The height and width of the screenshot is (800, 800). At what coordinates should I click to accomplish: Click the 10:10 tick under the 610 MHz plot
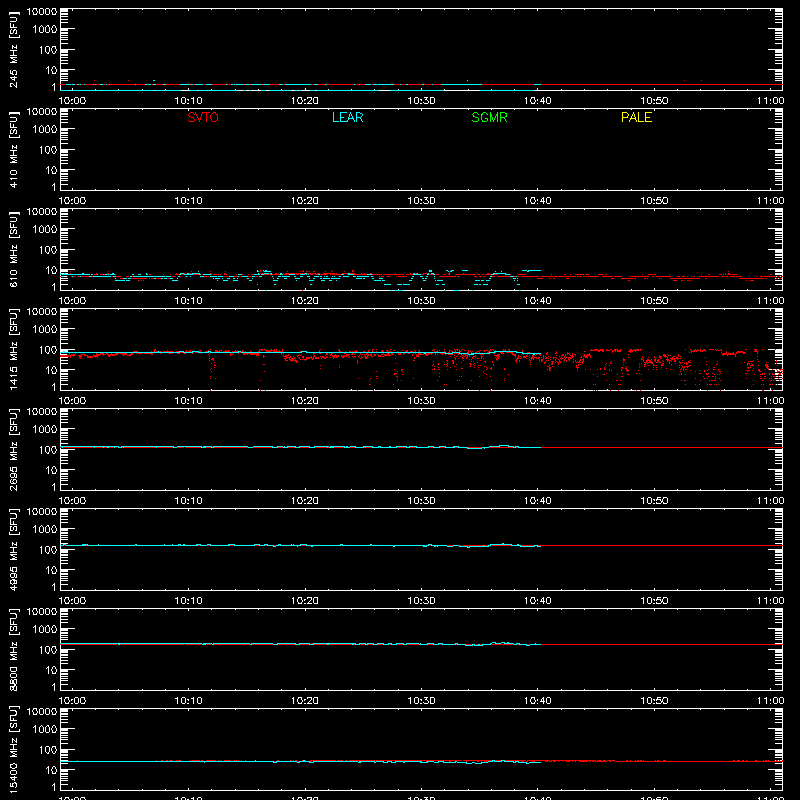pos(189,301)
